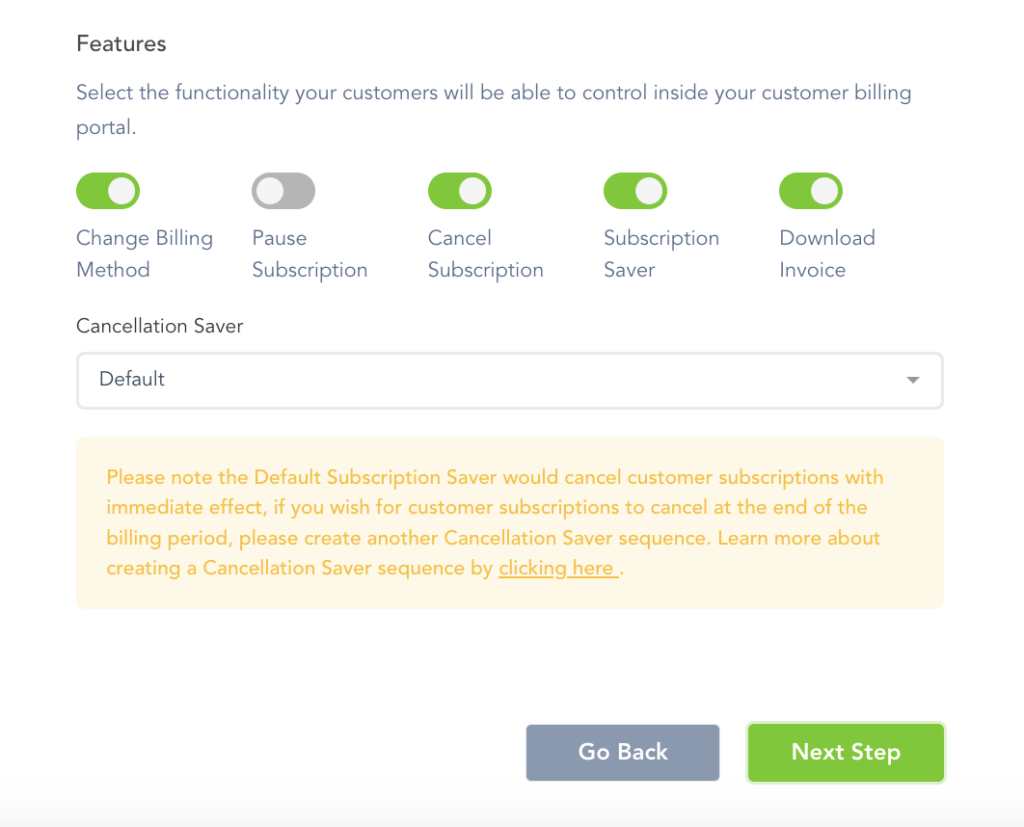Disable the Download Invoice toggle
The height and width of the screenshot is (827, 1024).
click(x=811, y=190)
